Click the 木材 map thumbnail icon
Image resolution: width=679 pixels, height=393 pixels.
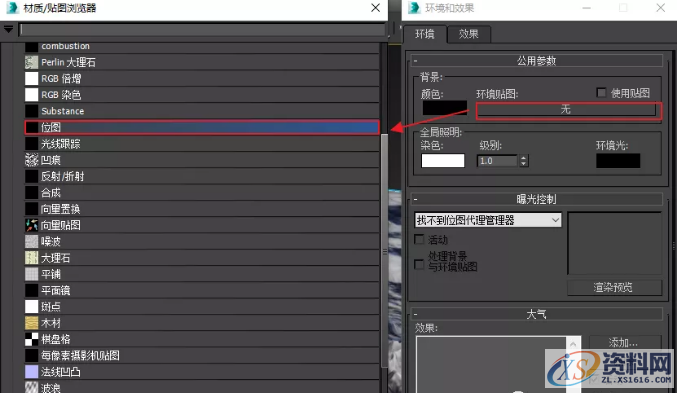[x=31, y=323]
